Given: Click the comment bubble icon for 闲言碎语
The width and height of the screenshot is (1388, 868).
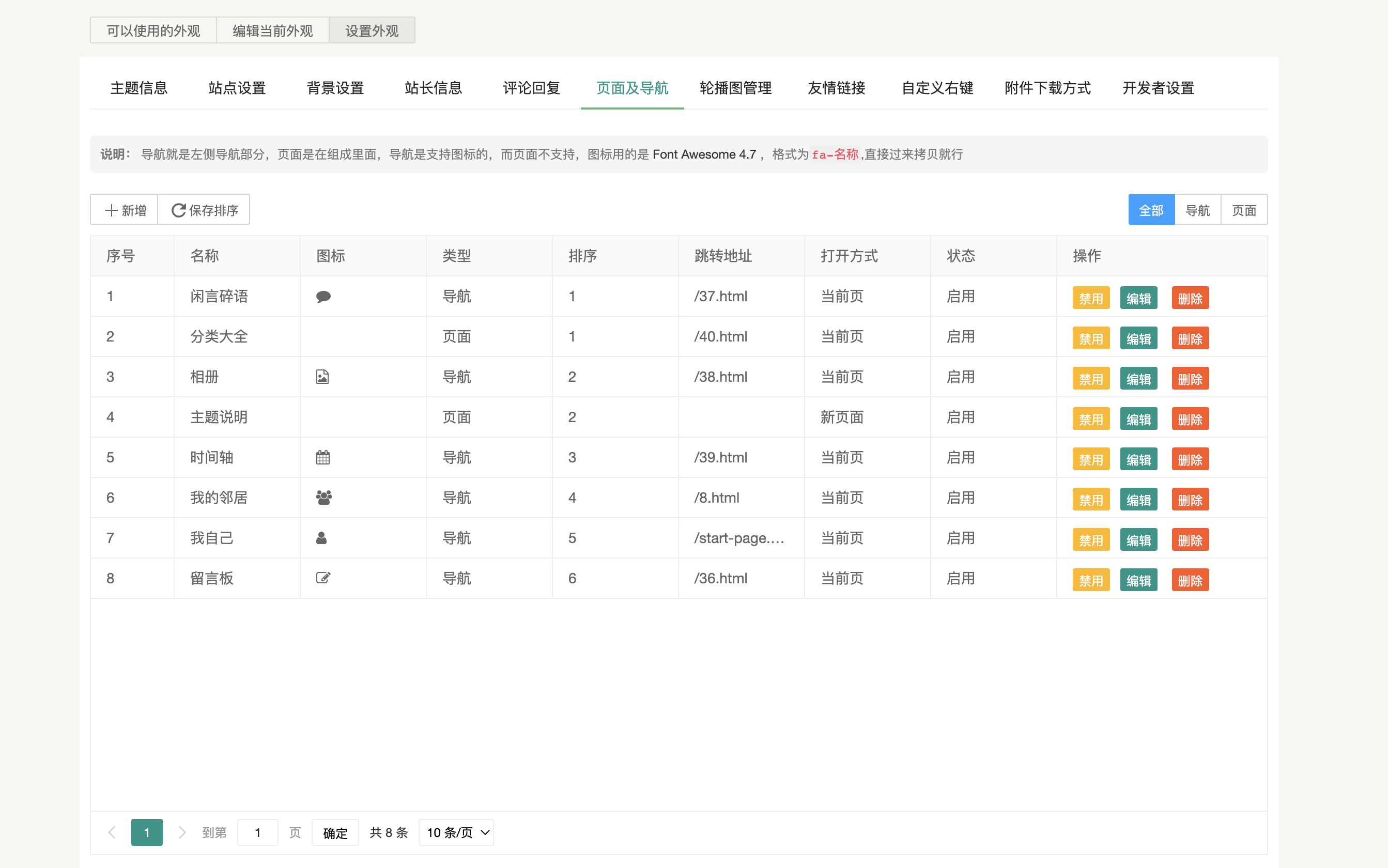Looking at the screenshot, I should (x=323, y=297).
